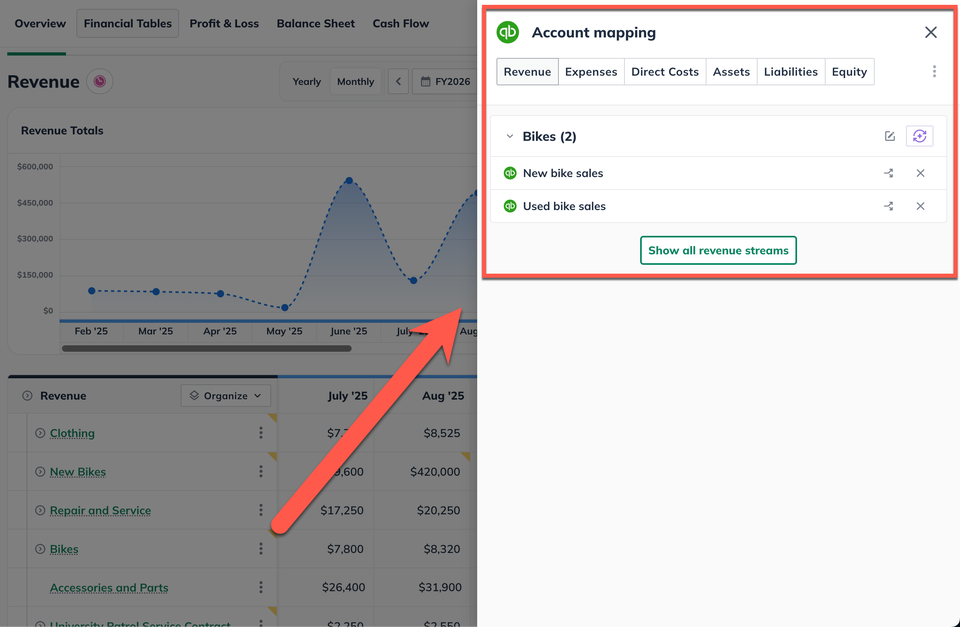Switch chart view to Yearly
Image resolution: width=960 pixels, height=627 pixels.
306,81
